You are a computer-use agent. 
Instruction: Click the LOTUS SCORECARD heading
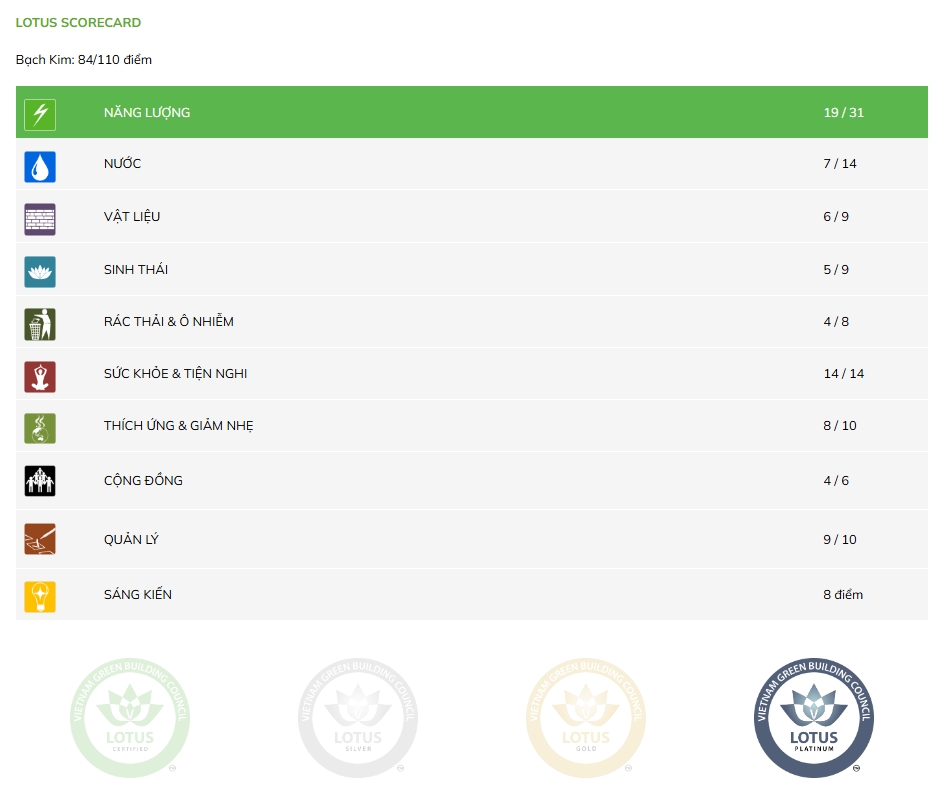point(78,22)
